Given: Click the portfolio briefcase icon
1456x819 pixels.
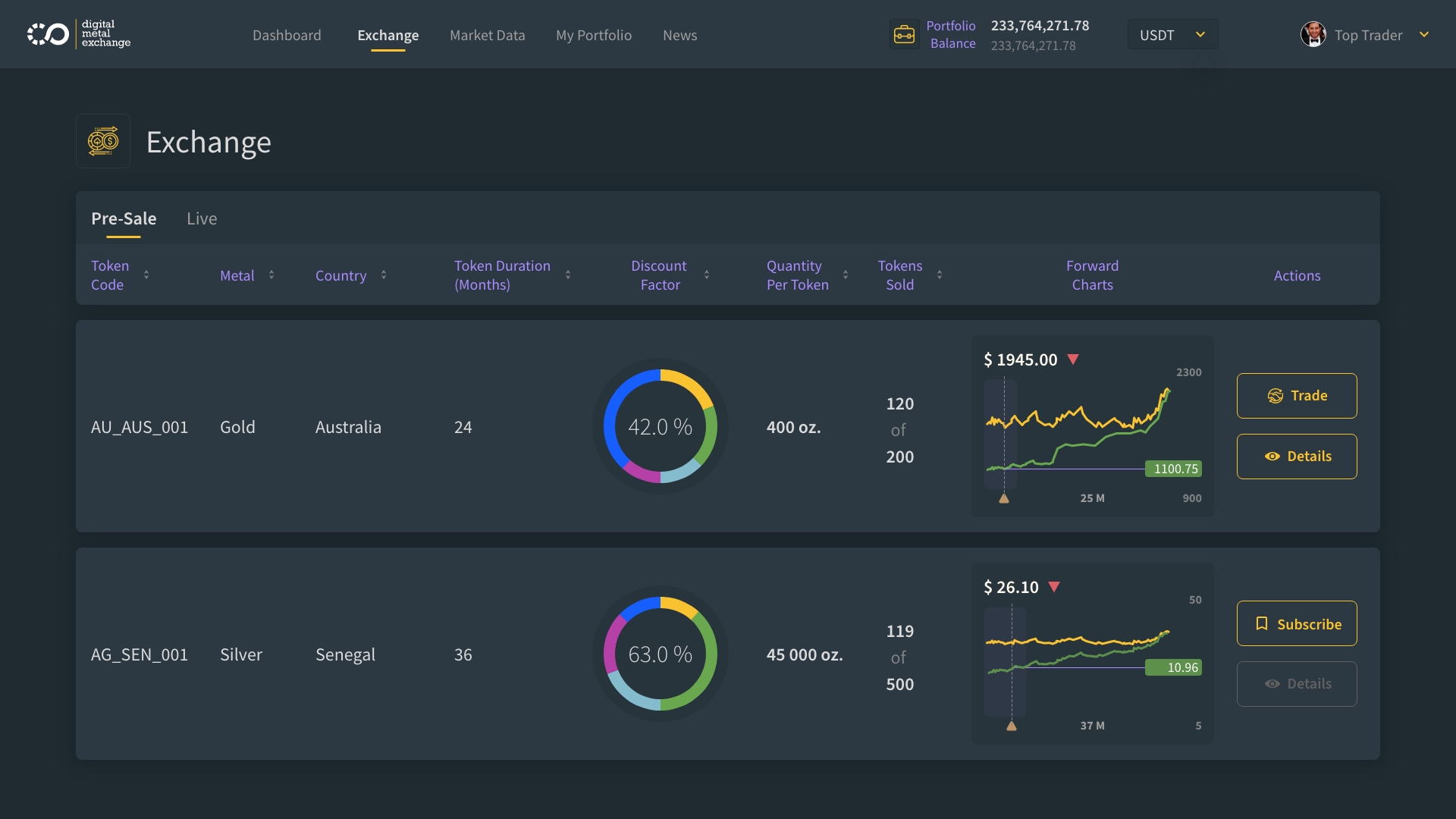Looking at the screenshot, I should point(904,35).
